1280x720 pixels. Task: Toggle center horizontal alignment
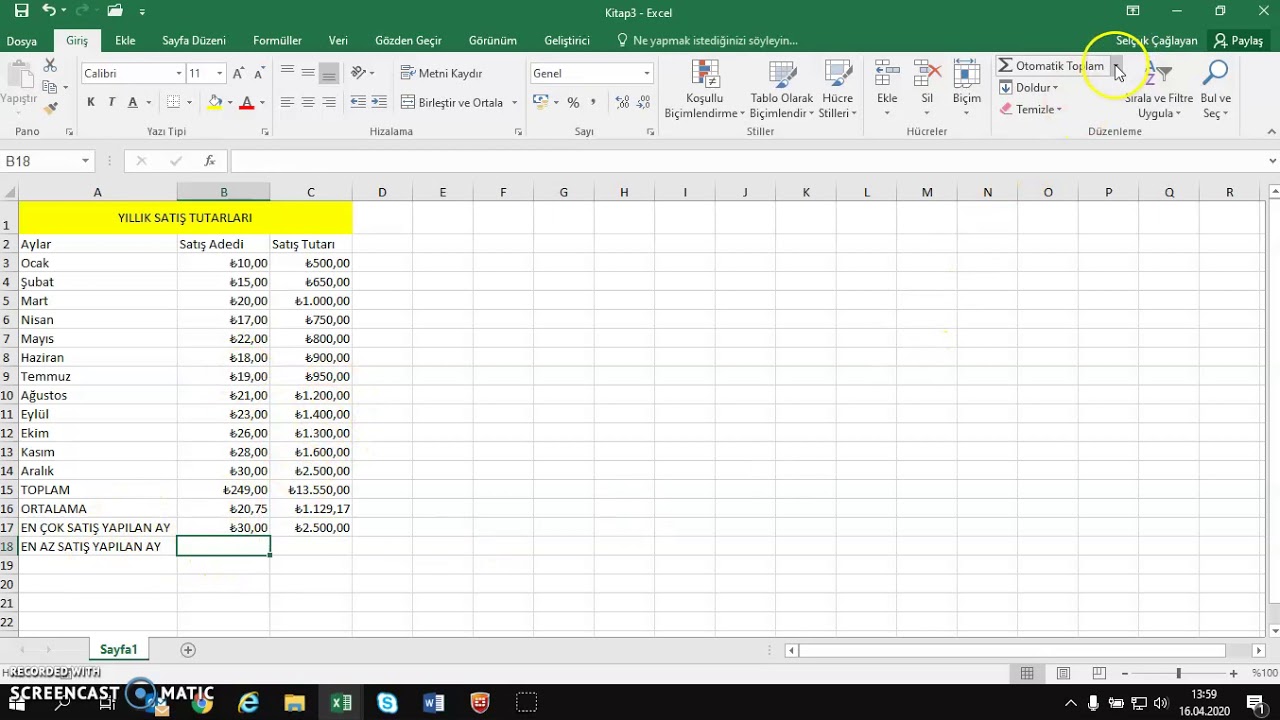[308, 102]
